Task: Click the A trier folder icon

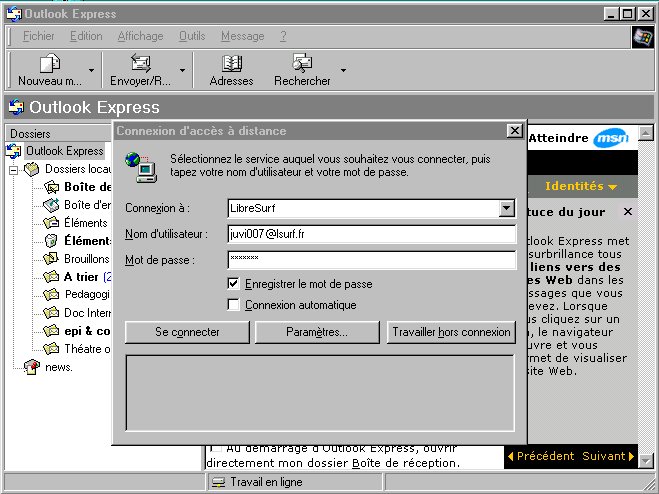Action: click(51, 277)
